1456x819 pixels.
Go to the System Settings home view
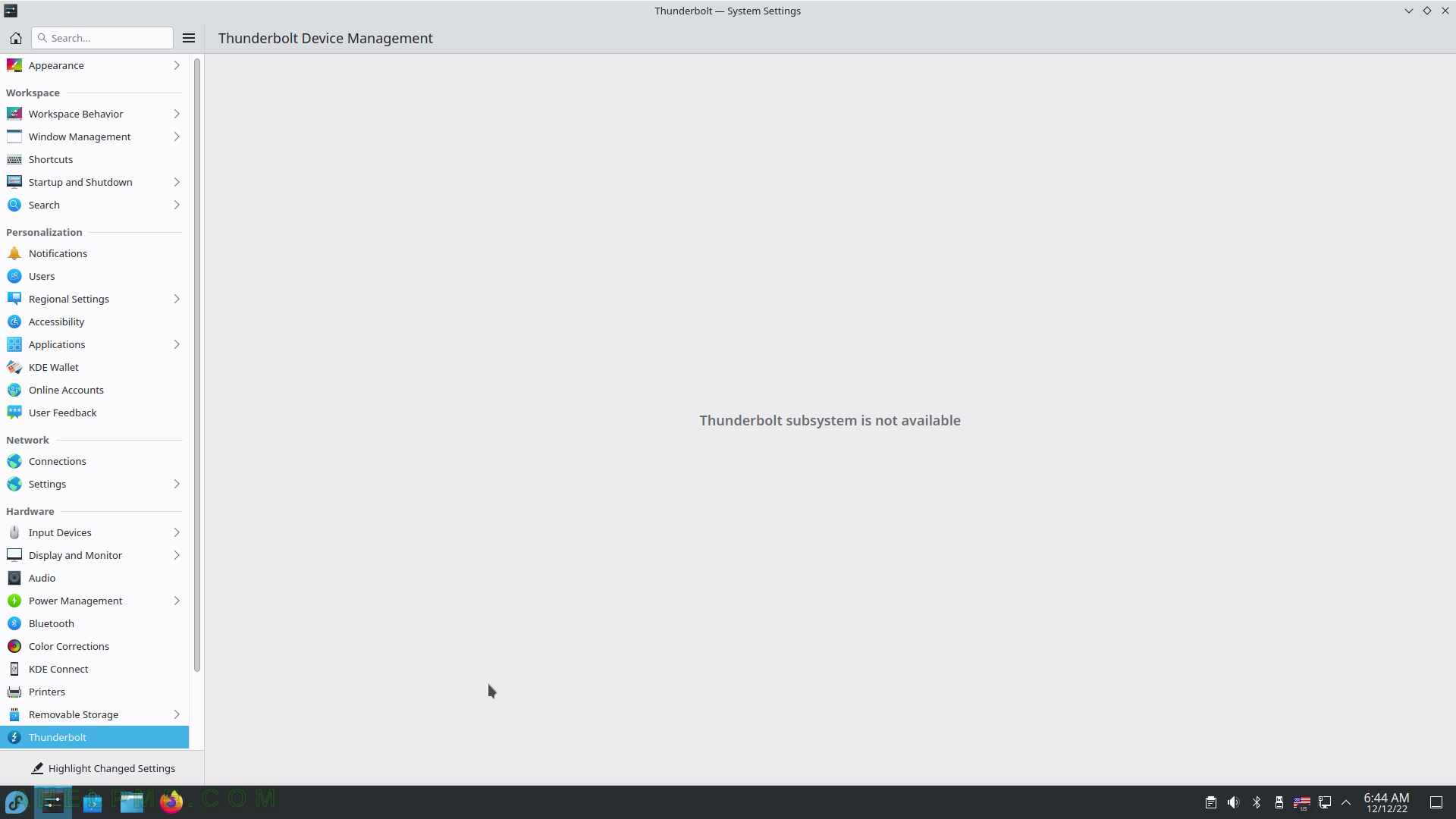pos(15,38)
